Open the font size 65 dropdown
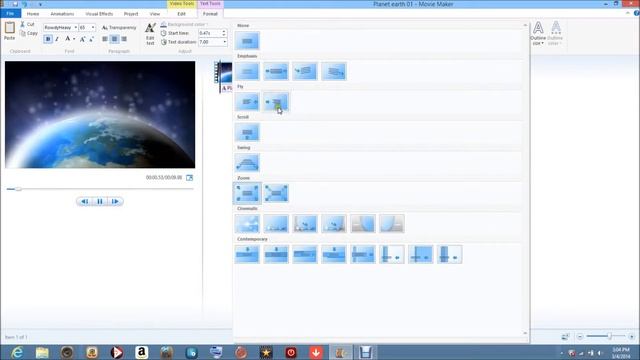Screen dimensions: 640x360 pos(93,27)
